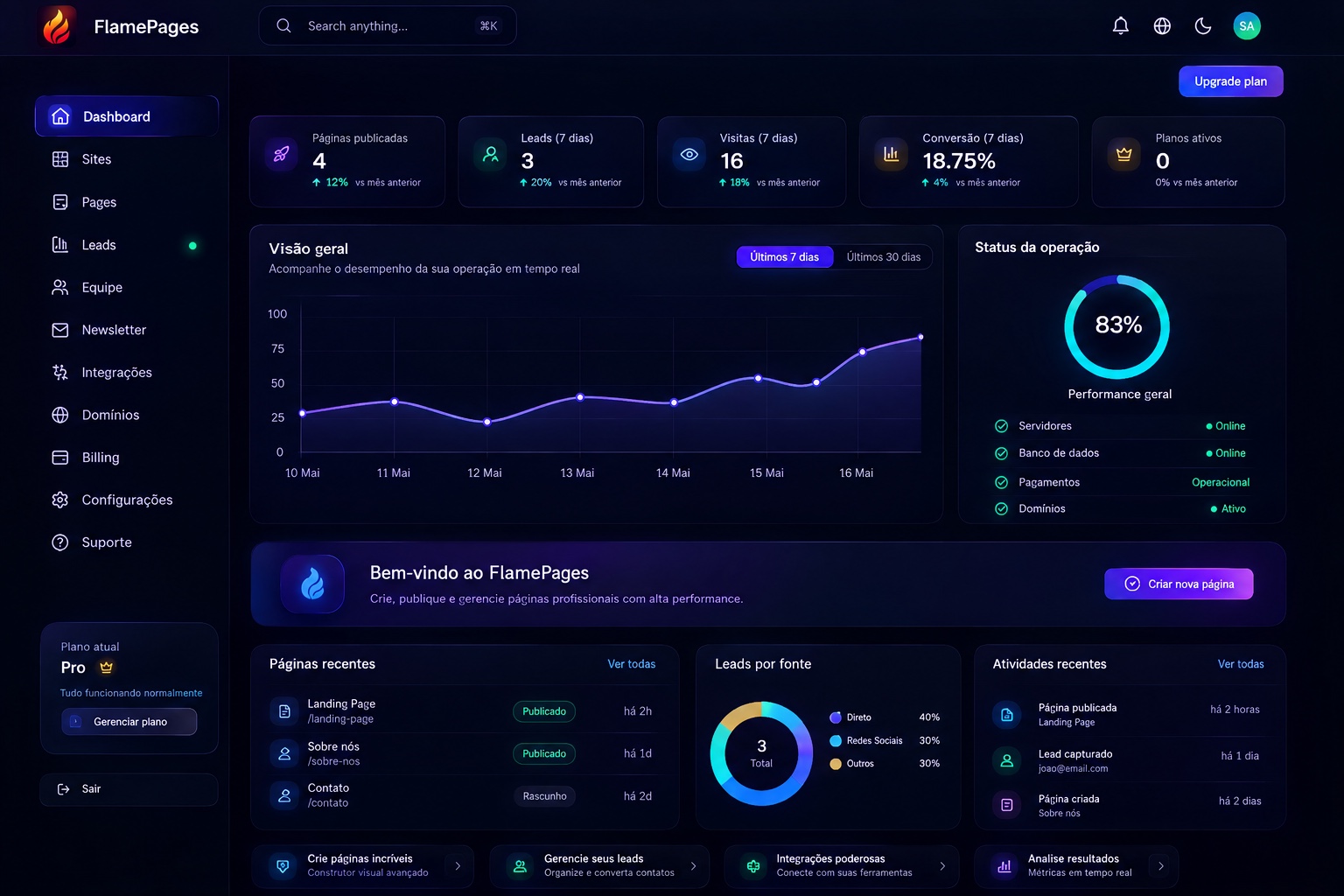Open the notifications bell

pos(1120,26)
